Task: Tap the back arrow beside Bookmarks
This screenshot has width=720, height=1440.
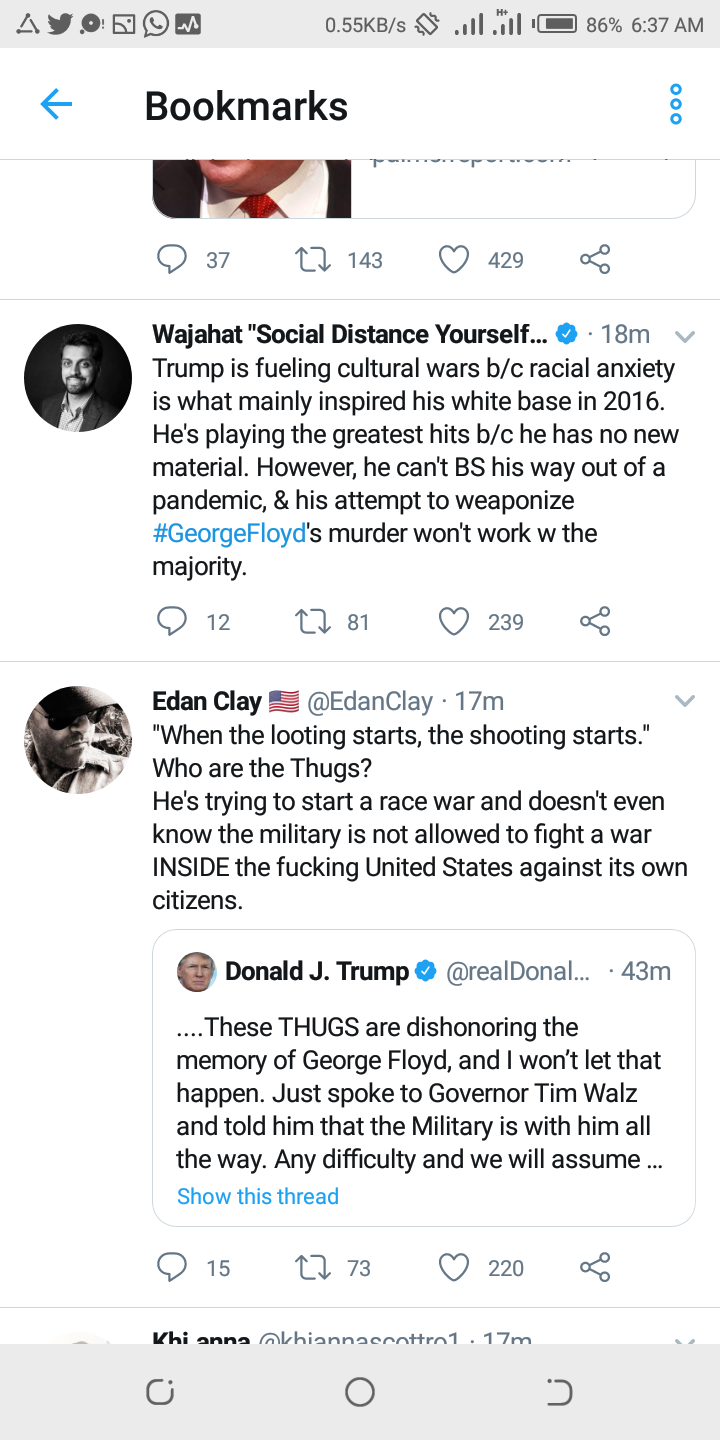Action: 56,104
